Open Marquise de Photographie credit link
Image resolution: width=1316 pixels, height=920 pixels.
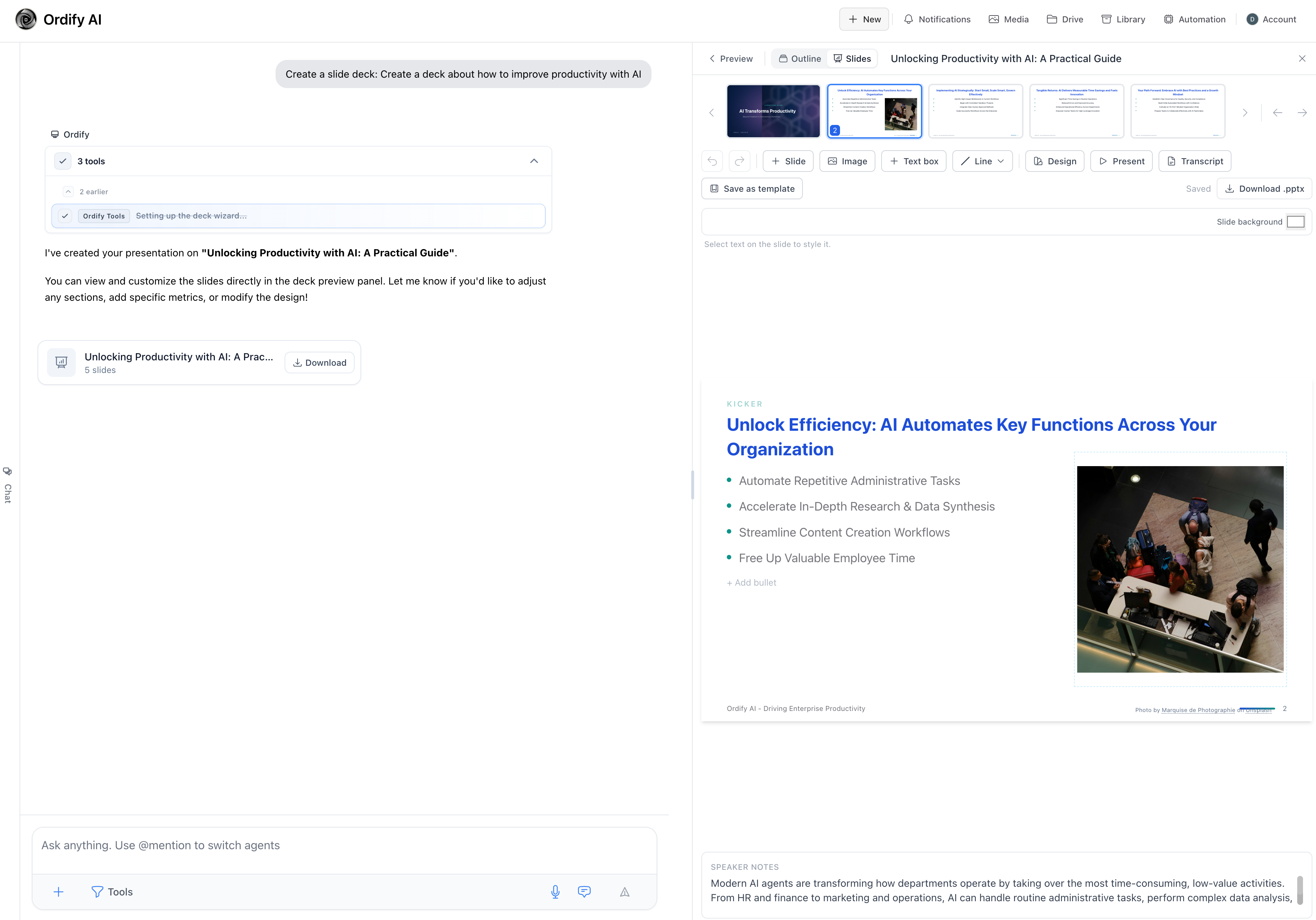pos(1198,710)
